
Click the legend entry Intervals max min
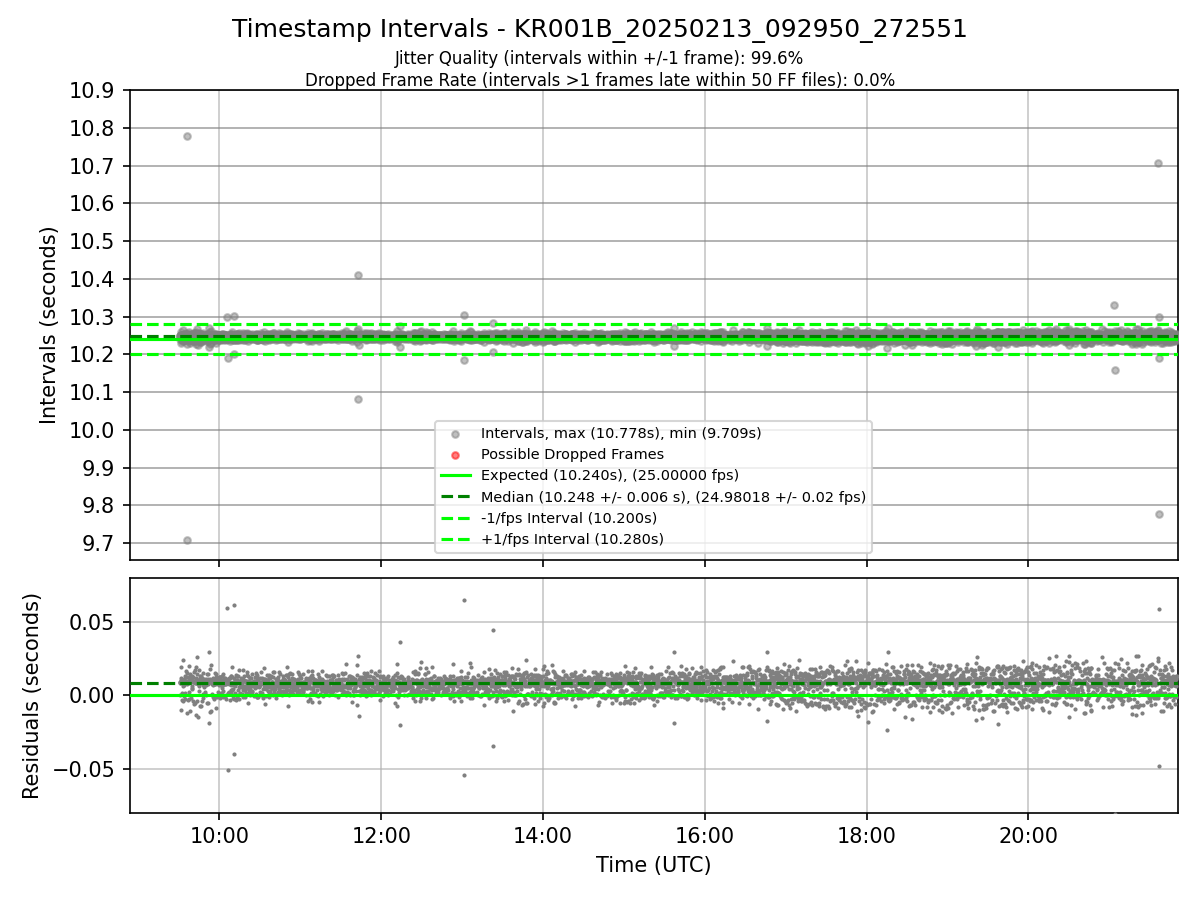(x=621, y=433)
